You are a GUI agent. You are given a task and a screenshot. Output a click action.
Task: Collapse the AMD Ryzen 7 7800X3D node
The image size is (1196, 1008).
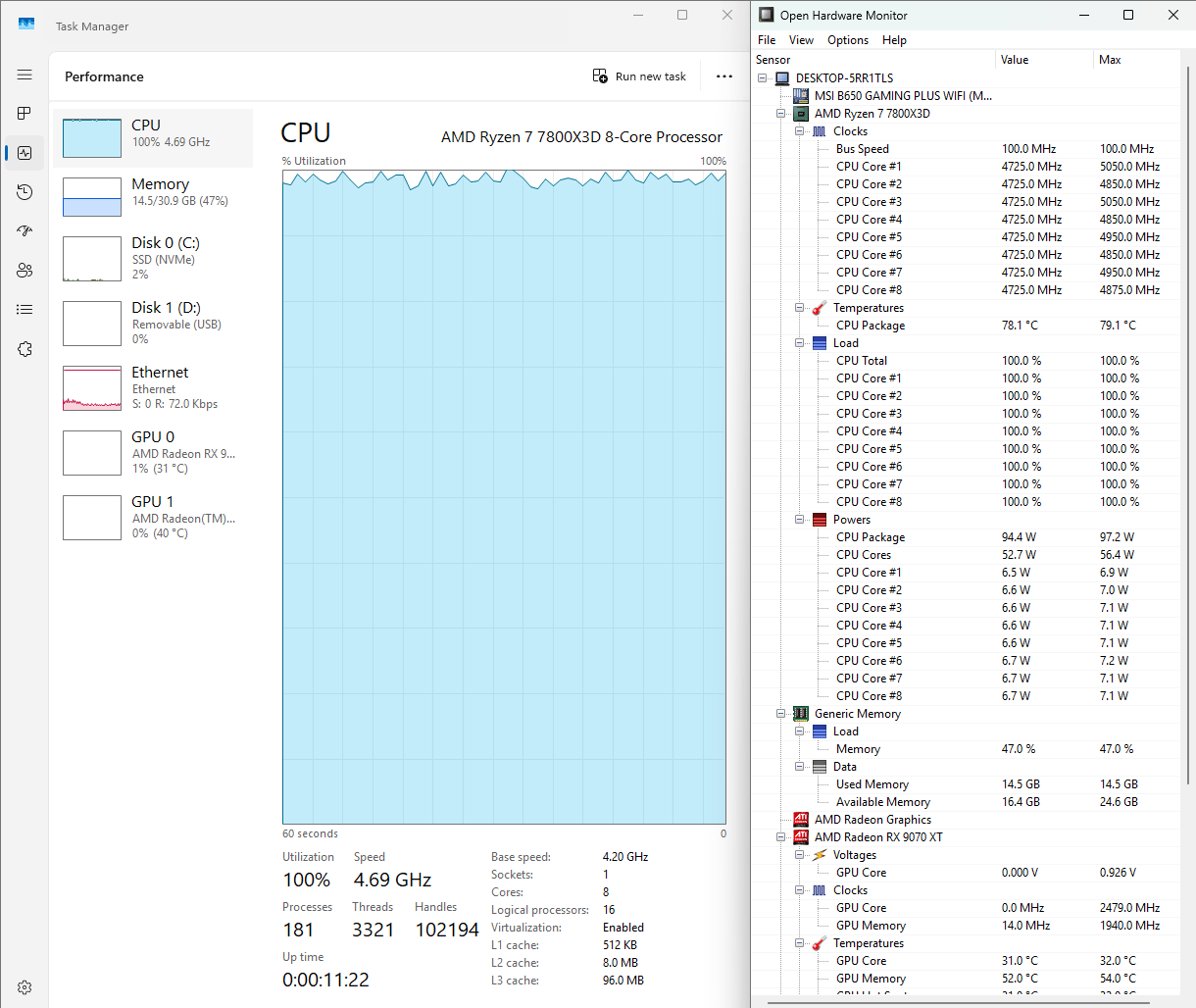tap(781, 114)
